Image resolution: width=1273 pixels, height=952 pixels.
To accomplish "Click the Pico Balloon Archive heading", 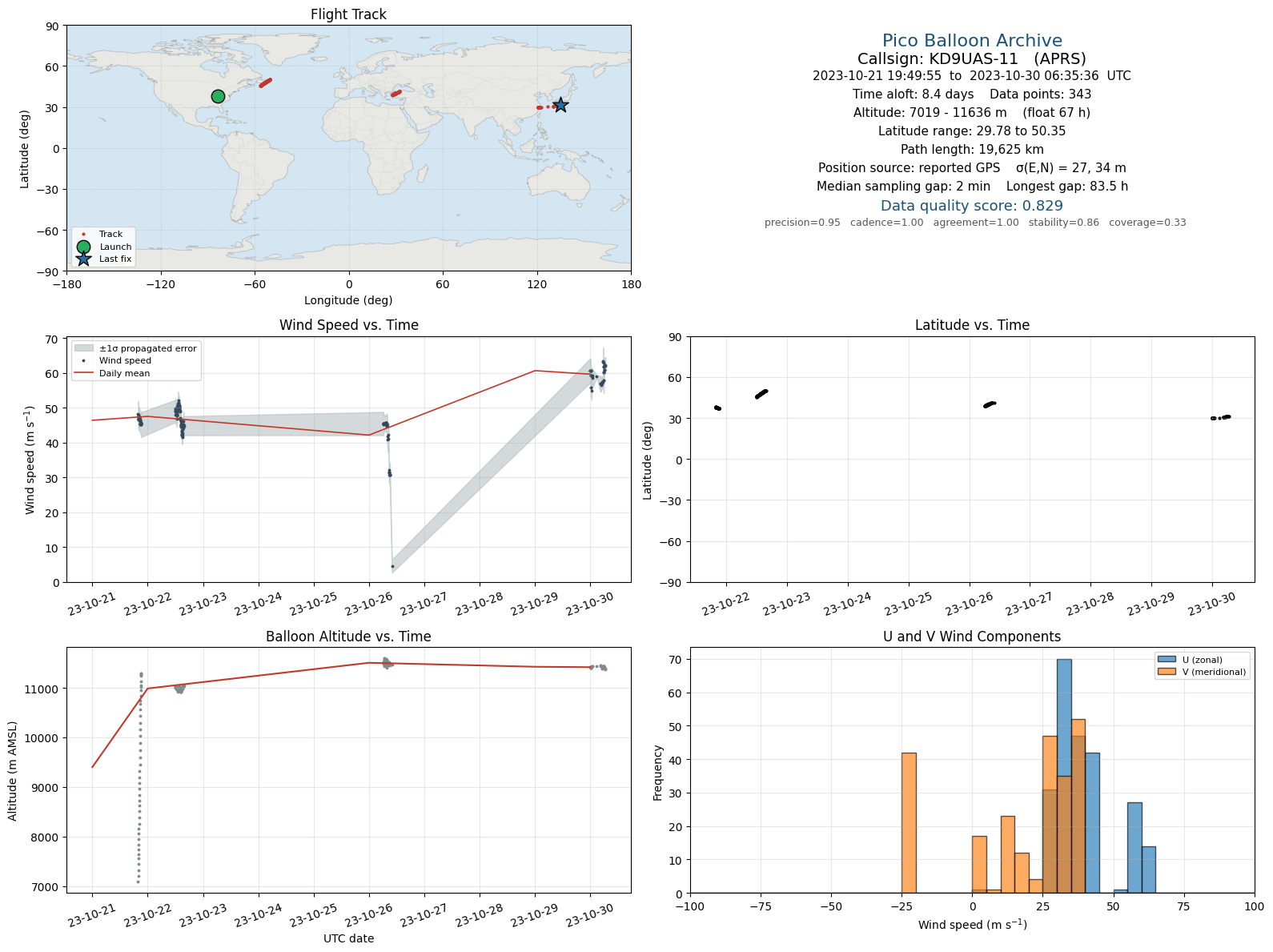I will click(972, 40).
